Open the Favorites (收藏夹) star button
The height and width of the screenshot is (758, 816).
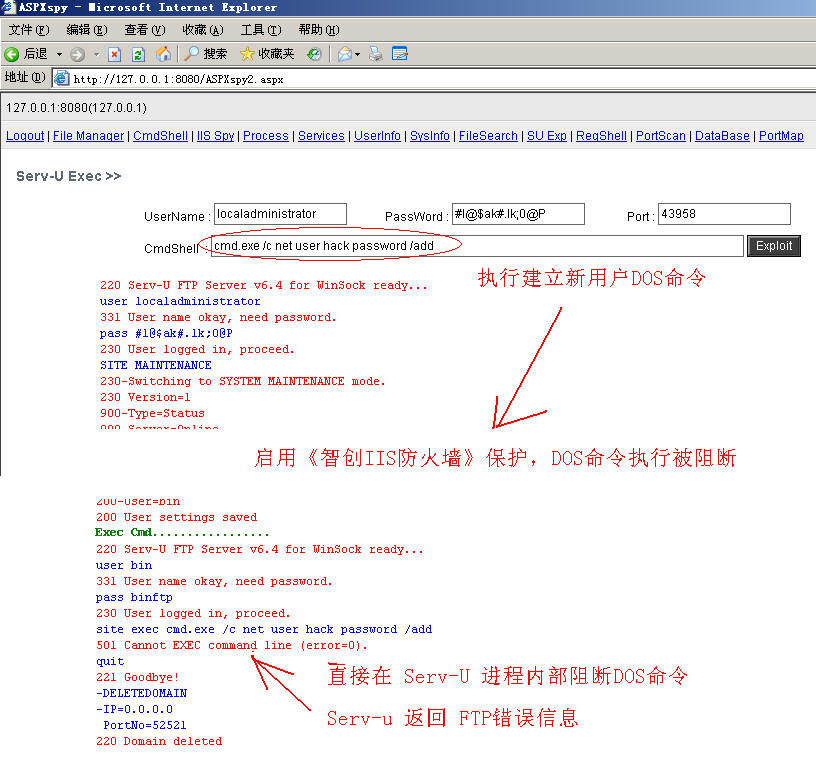tap(267, 54)
